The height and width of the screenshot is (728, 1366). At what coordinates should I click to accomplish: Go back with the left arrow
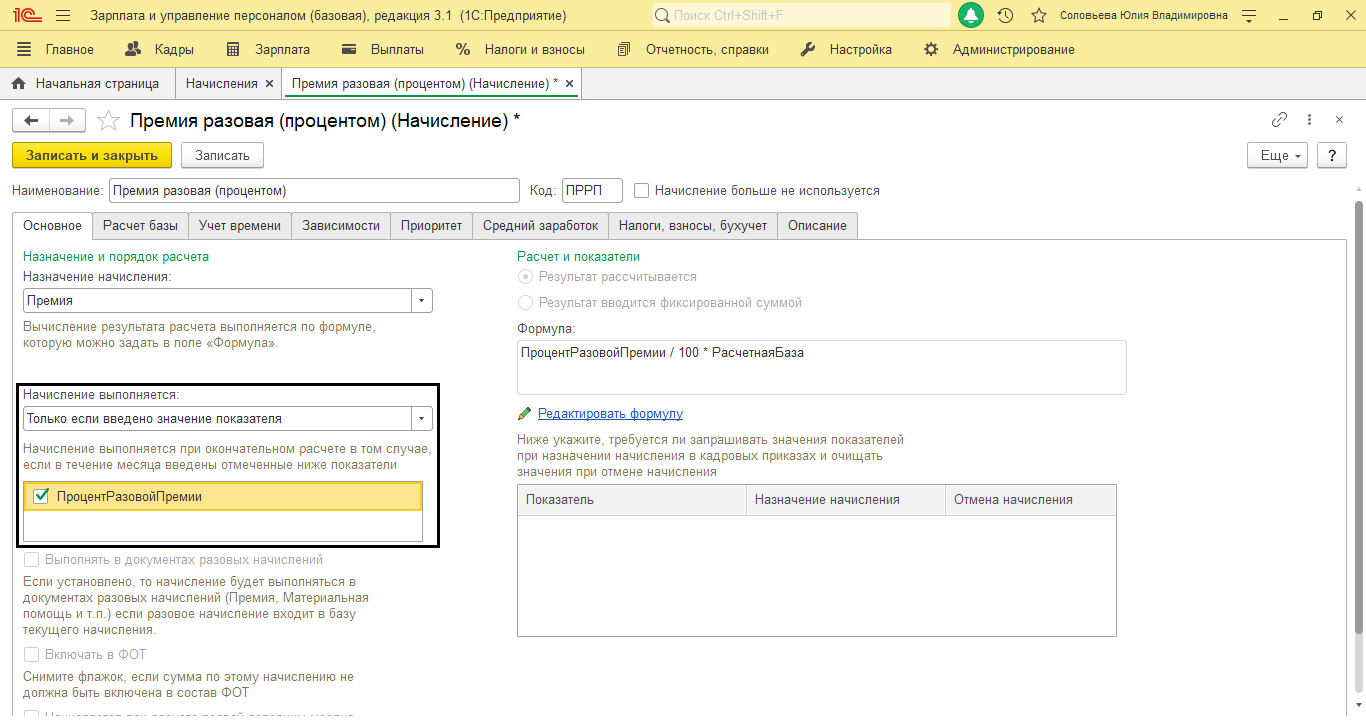(x=31, y=121)
